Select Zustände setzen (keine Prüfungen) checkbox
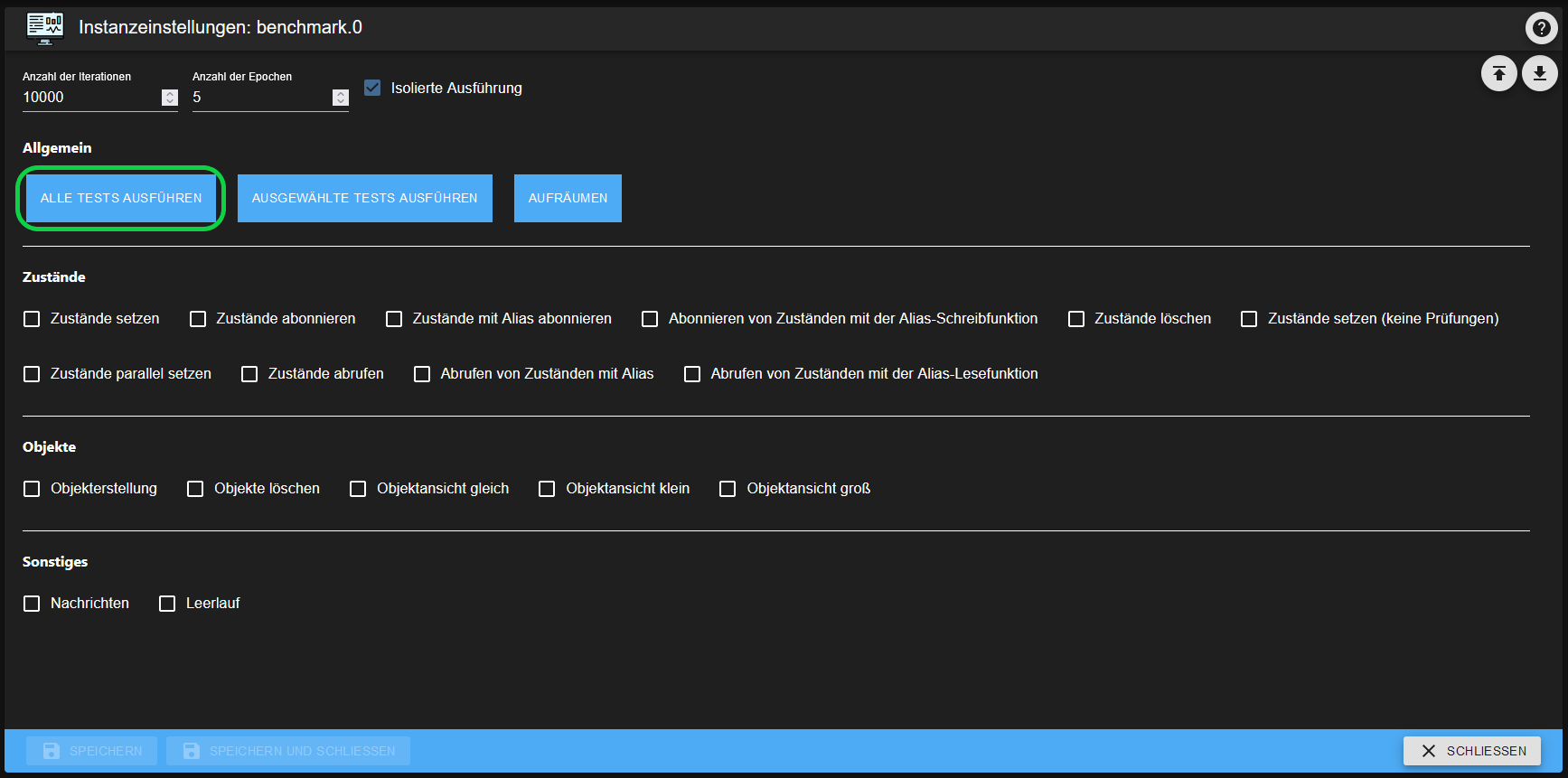Screen dimensions: 1568x778 click(1249, 319)
